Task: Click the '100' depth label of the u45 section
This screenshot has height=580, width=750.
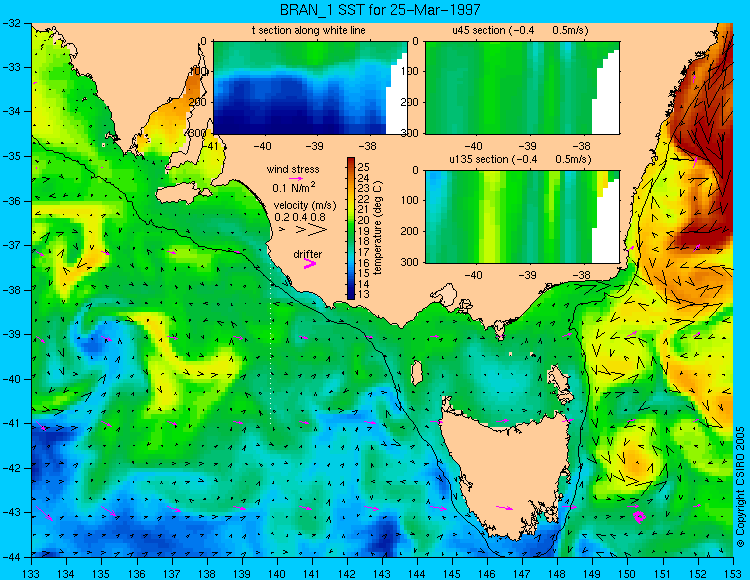Action: (412, 72)
